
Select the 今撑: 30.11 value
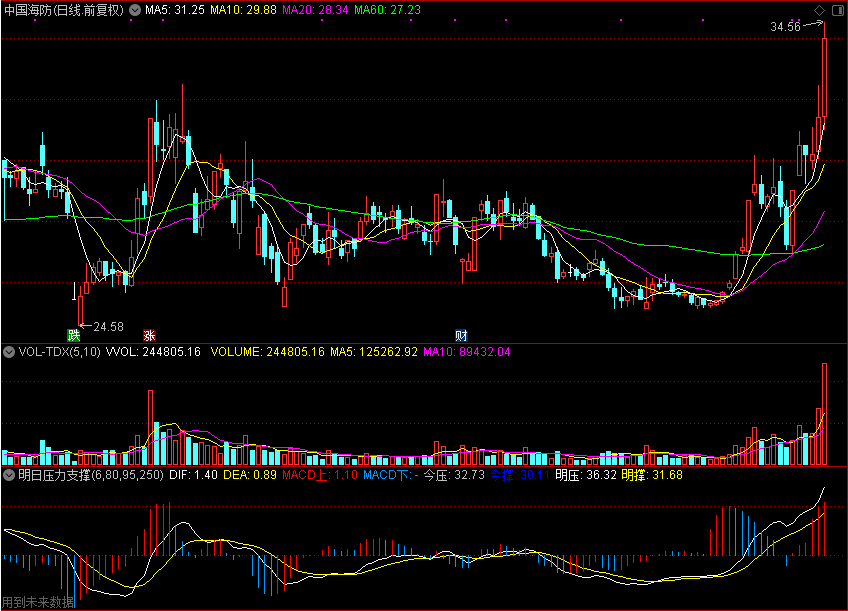click(x=520, y=475)
